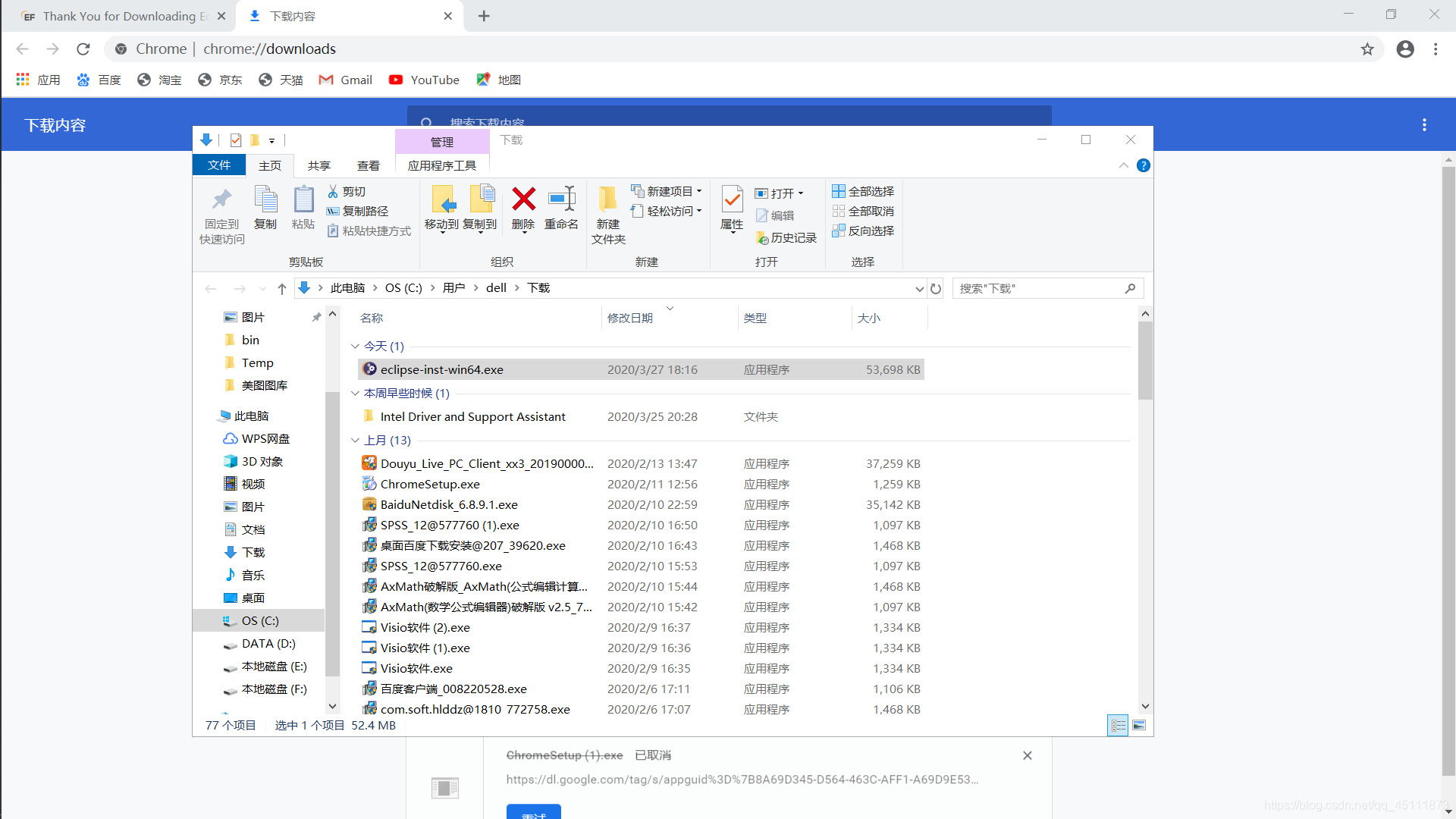Open the 查看 ribbon tab

click(x=369, y=165)
